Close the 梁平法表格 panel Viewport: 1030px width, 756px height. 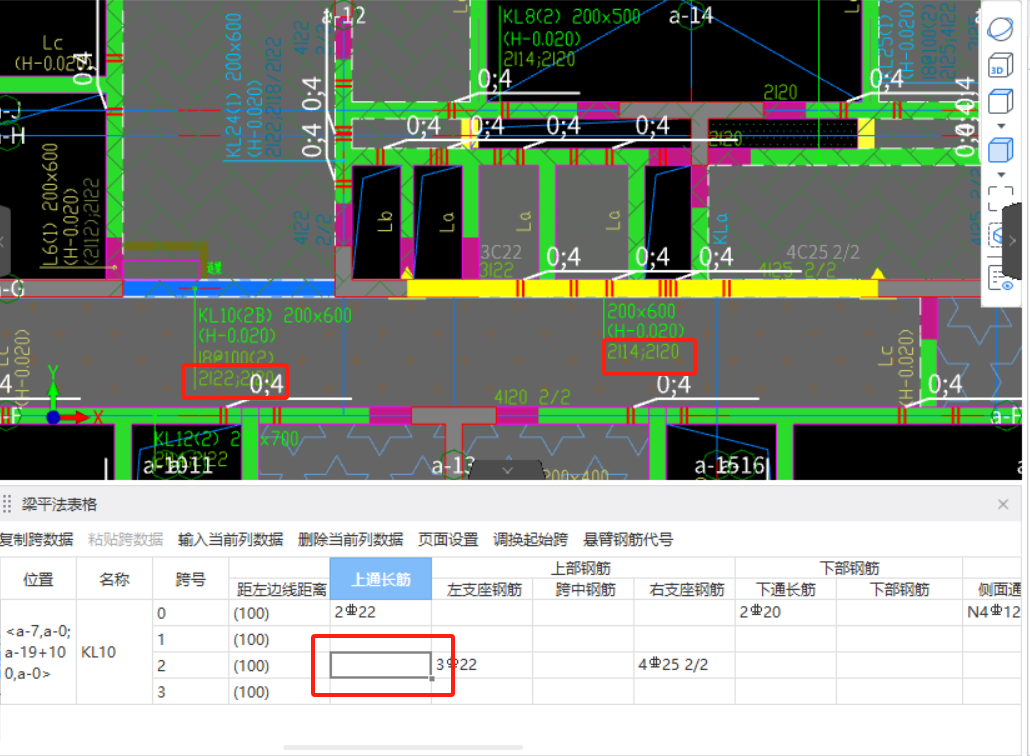(x=1003, y=504)
